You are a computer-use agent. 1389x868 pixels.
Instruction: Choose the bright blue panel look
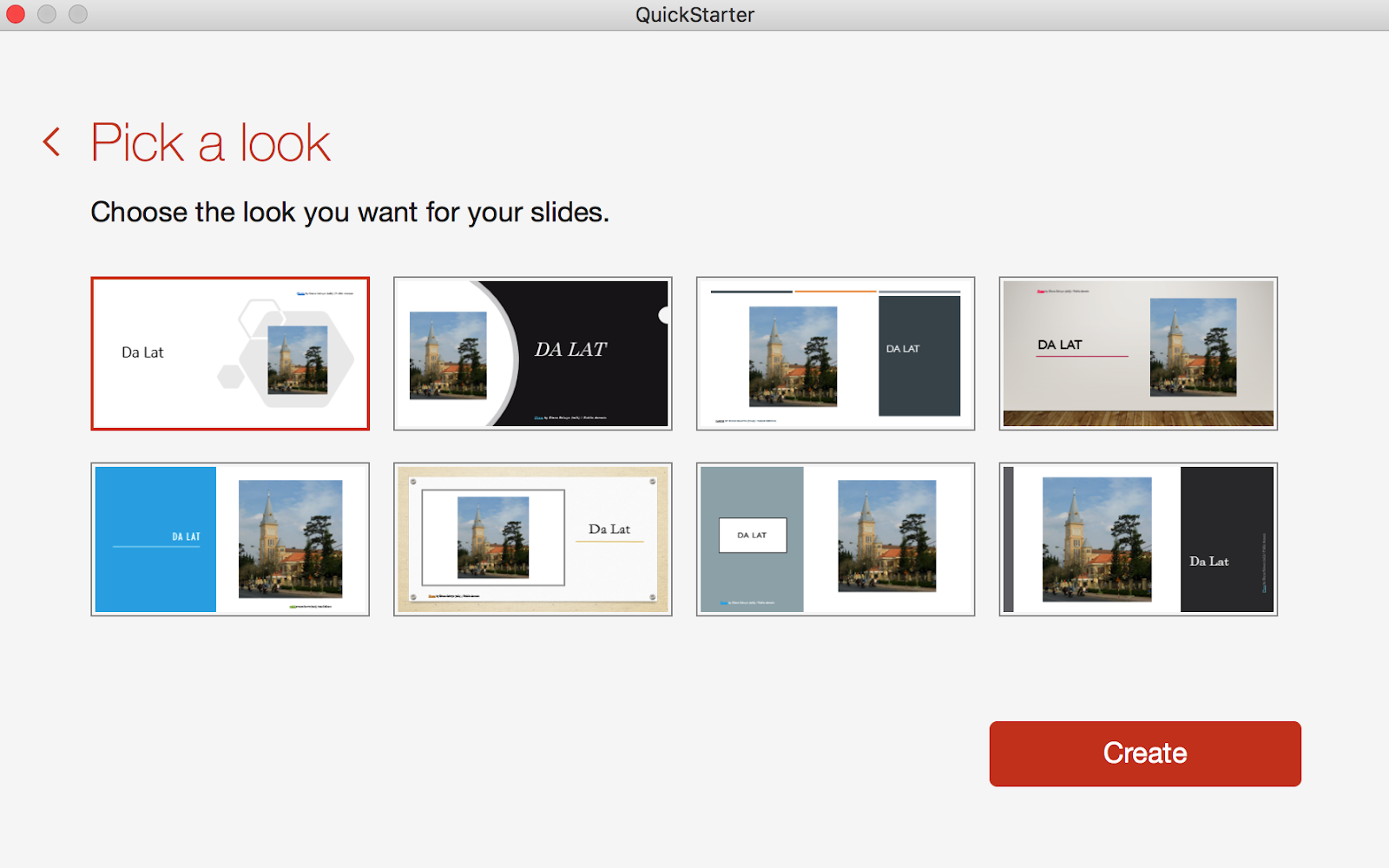(230, 539)
